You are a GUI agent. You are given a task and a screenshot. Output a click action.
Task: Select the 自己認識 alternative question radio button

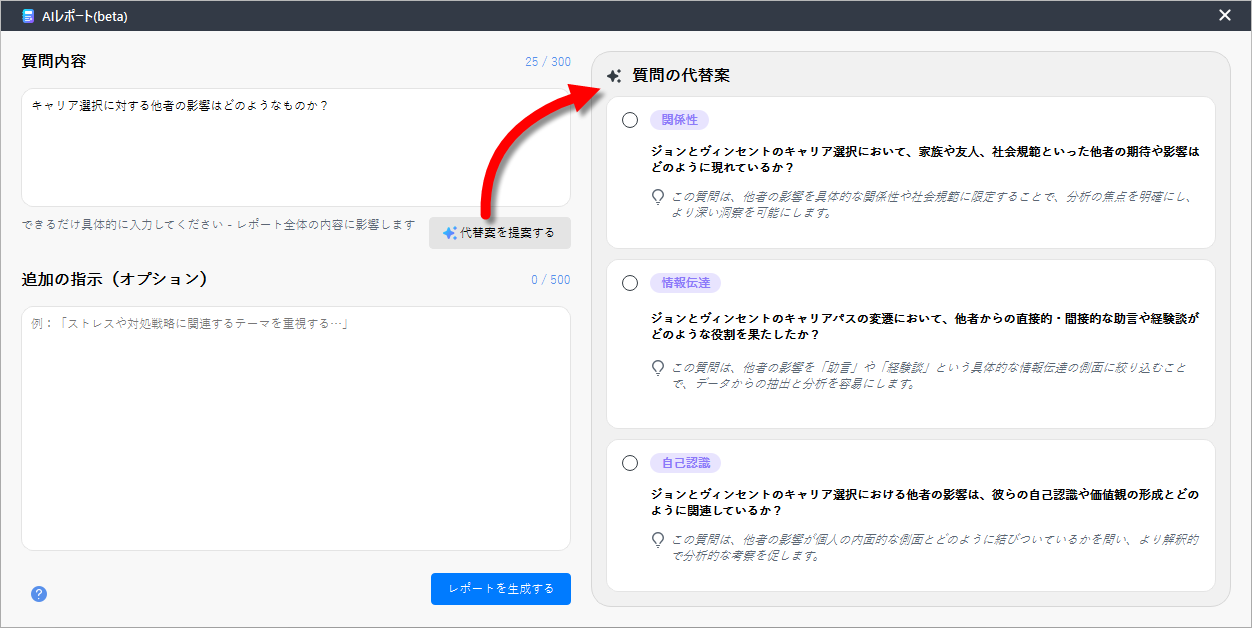(630, 463)
